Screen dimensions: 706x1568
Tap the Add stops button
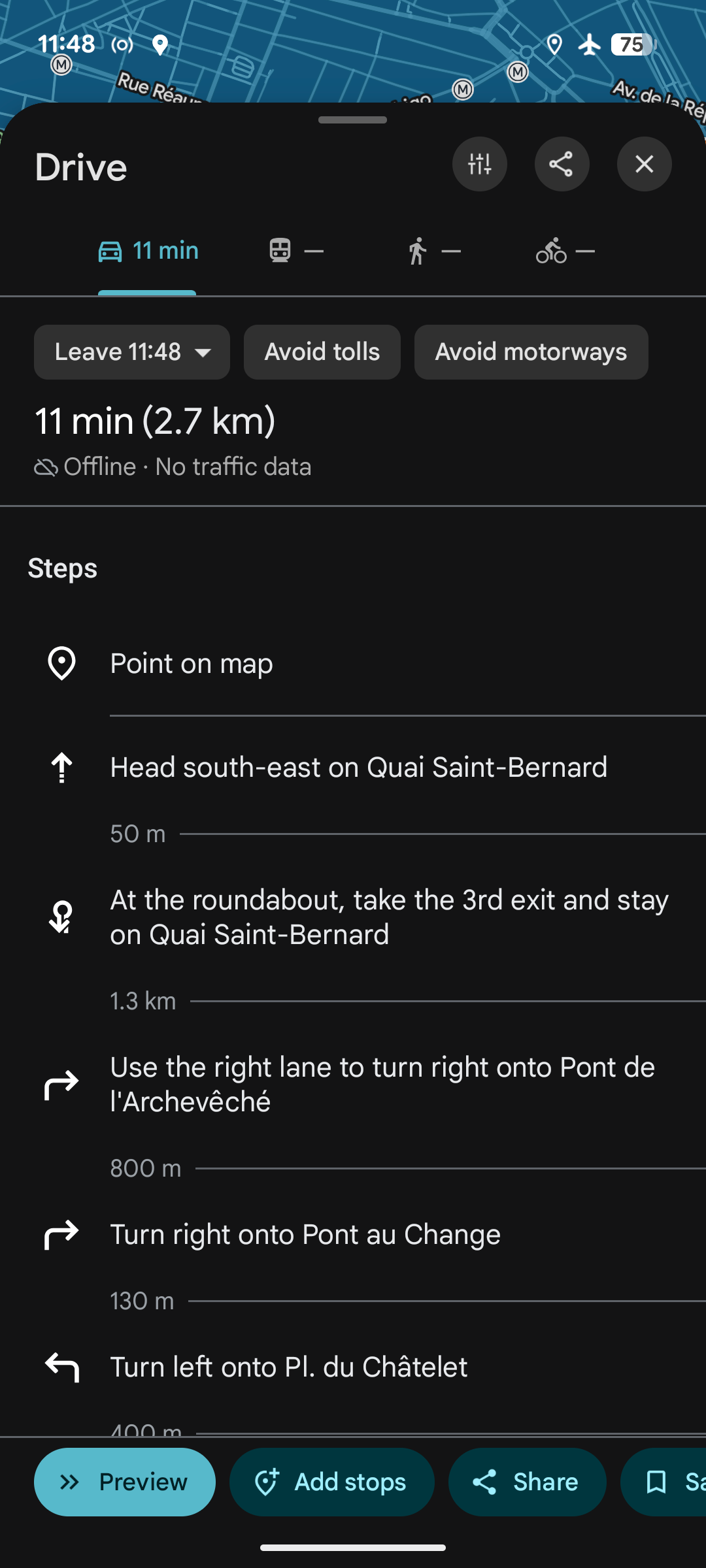coord(331,1482)
